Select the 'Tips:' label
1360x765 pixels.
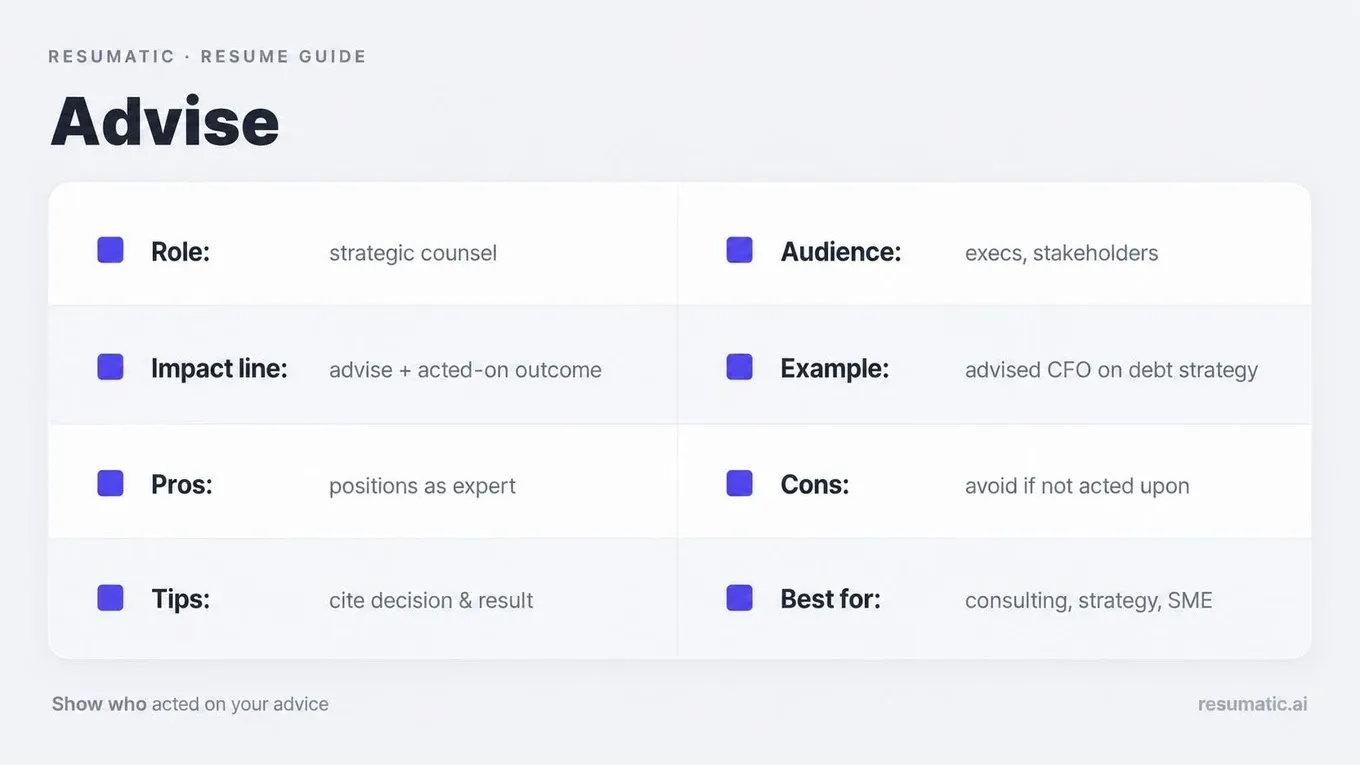coord(181,600)
